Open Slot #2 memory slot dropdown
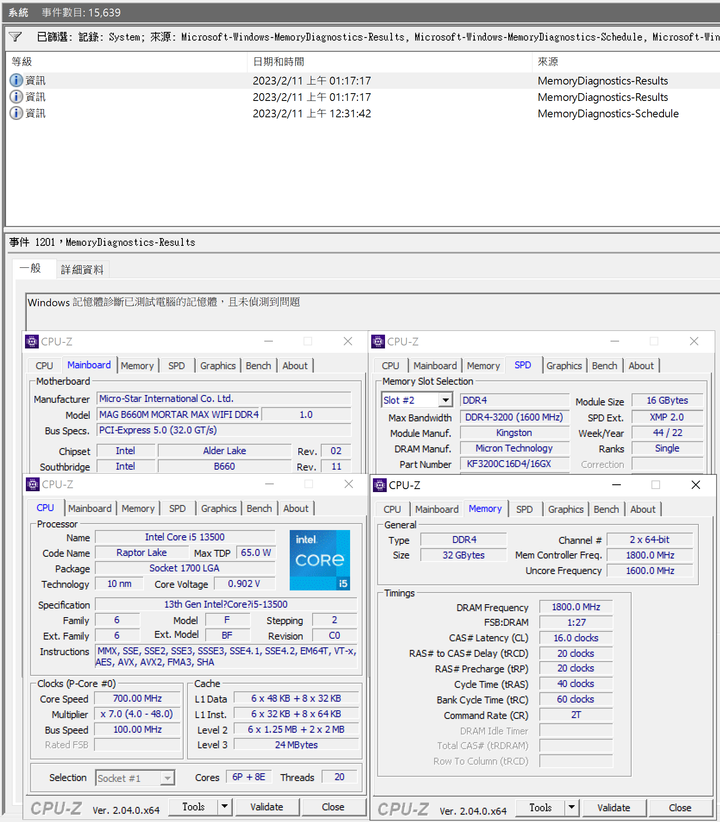This screenshot has width=720, height=822. pyautogui.click(x=445, y=400)
